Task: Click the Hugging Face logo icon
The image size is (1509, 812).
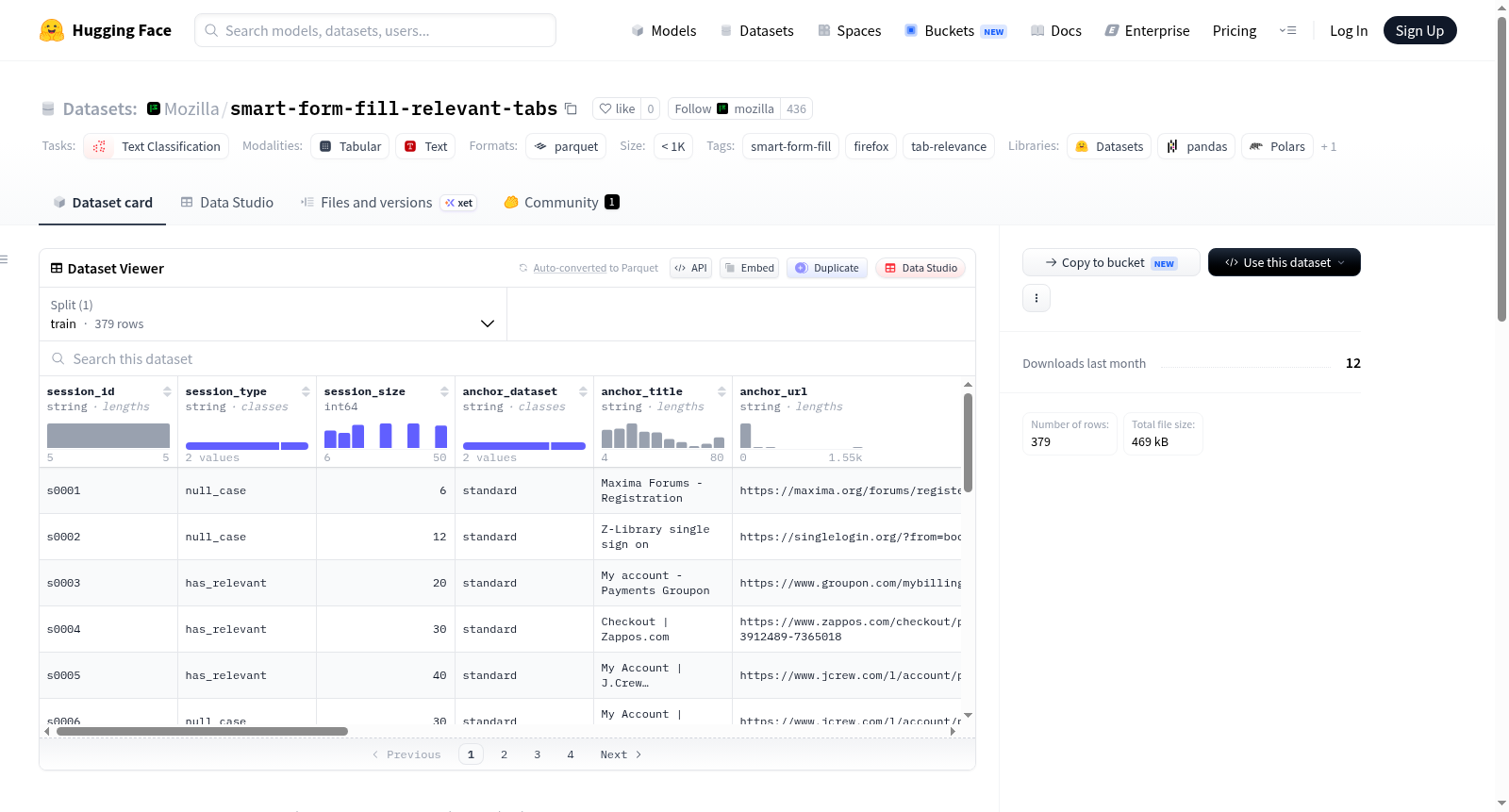Action: point(52,30)
